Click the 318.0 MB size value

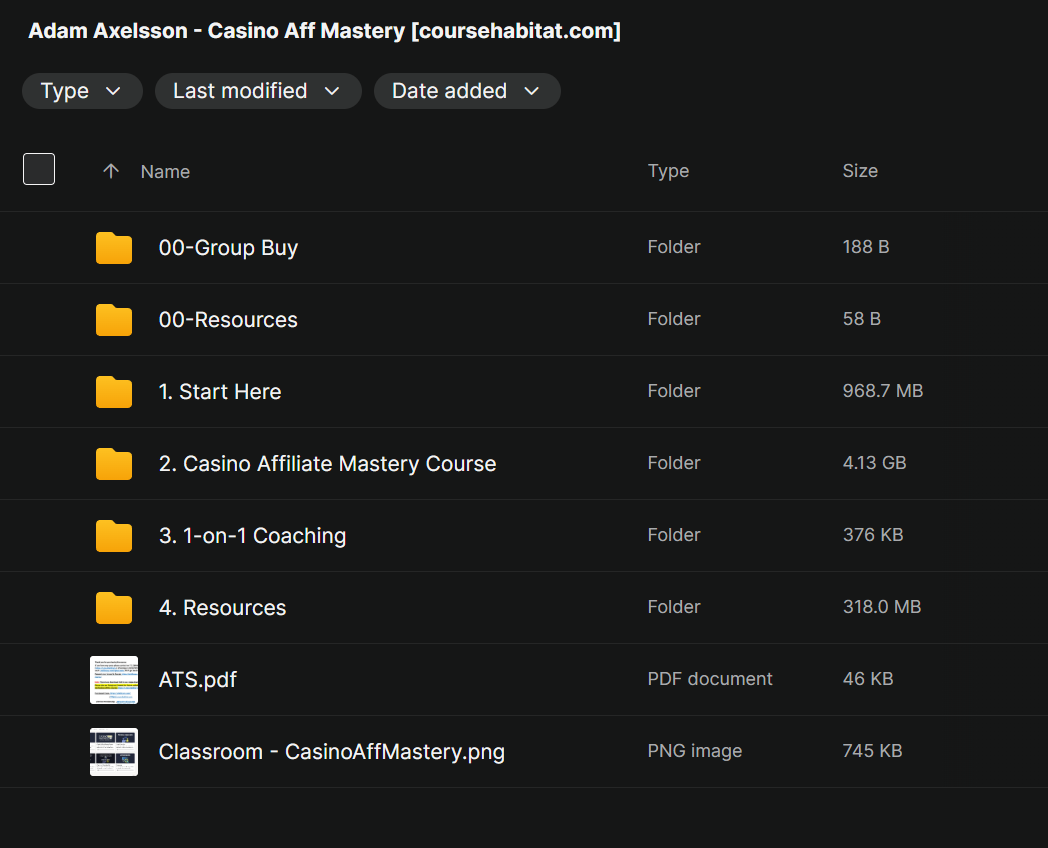point(882,607)
